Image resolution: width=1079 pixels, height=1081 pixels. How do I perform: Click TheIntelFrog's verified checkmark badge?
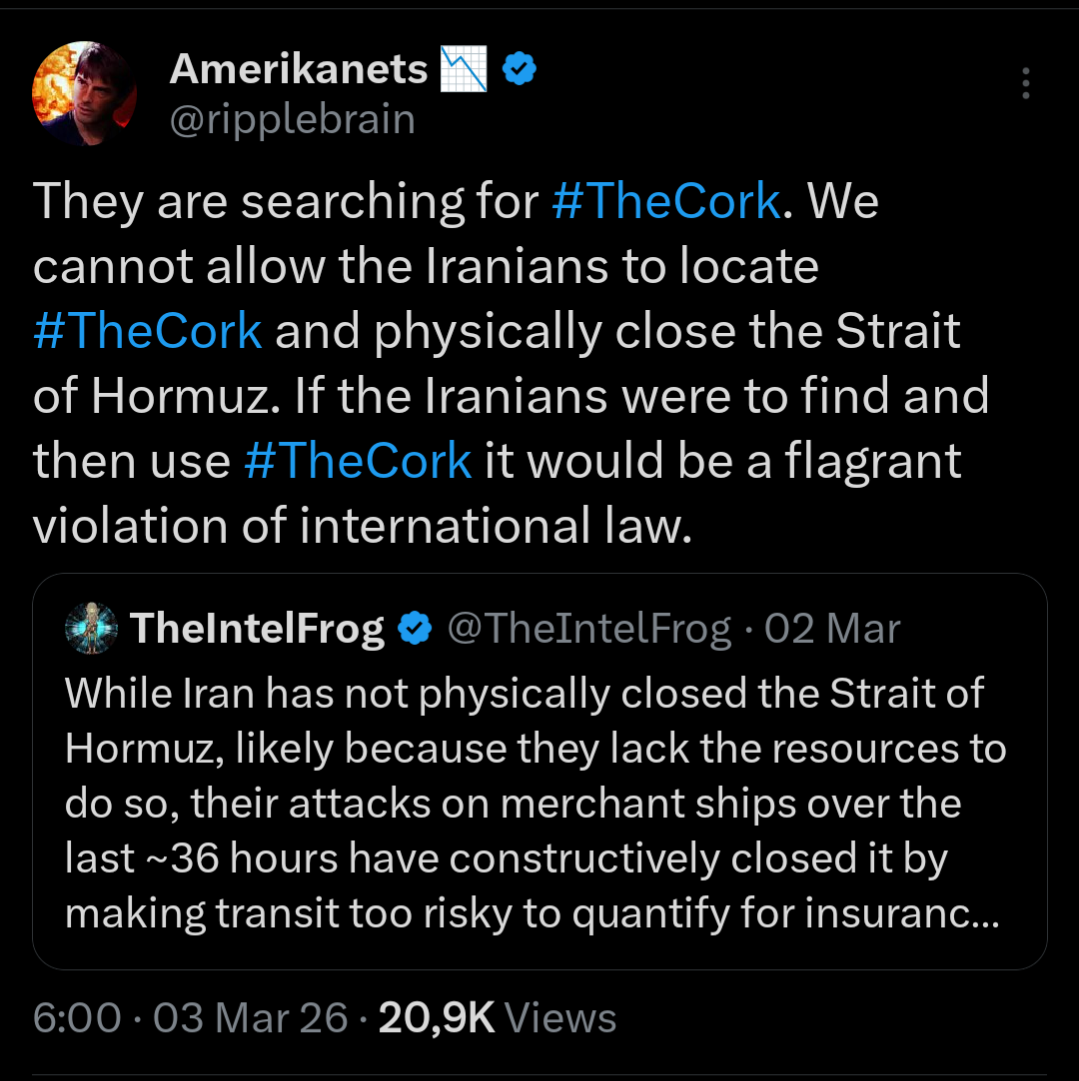click(x=415, y=628)
